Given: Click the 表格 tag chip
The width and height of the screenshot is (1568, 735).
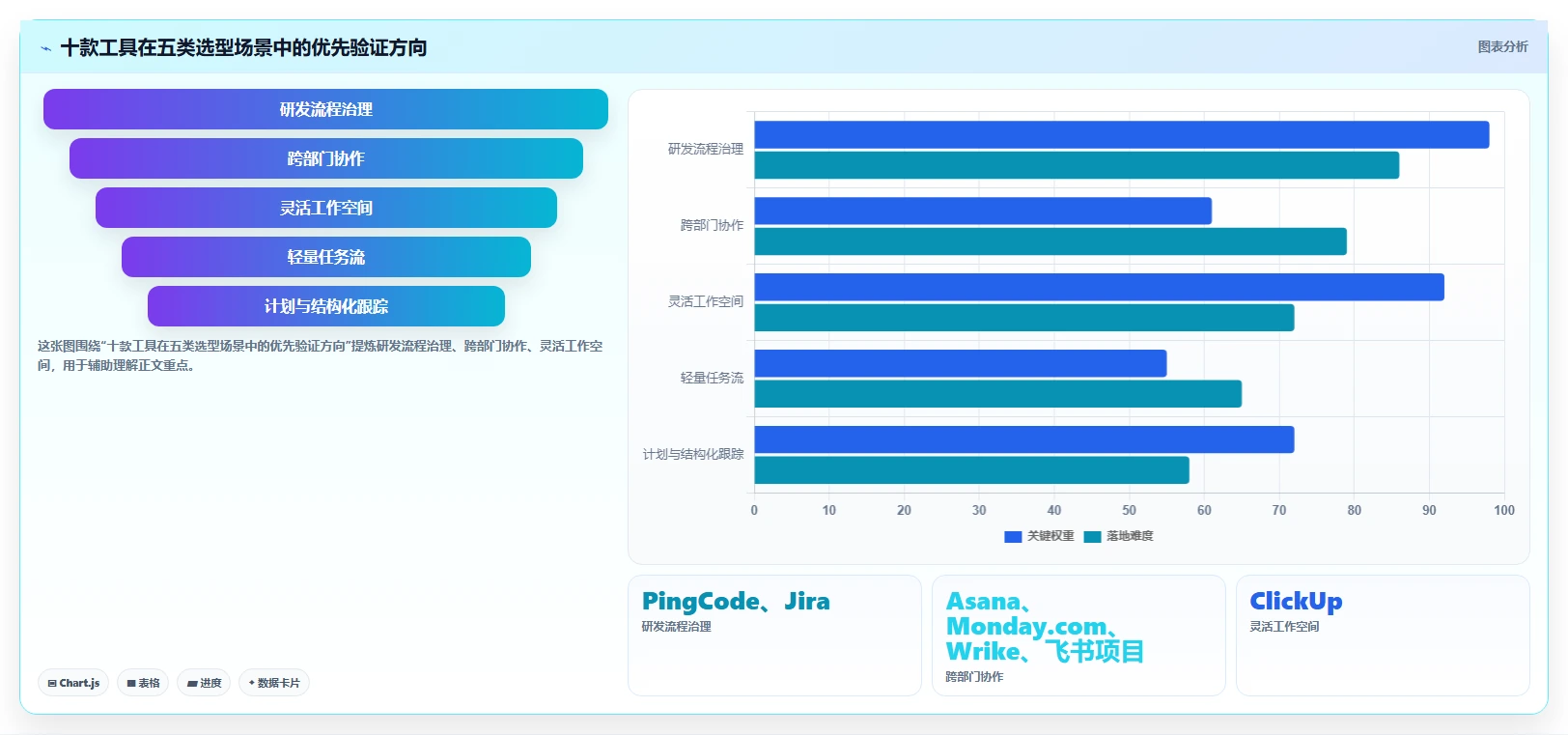Looking at the screenshot, I should (143, 683).
